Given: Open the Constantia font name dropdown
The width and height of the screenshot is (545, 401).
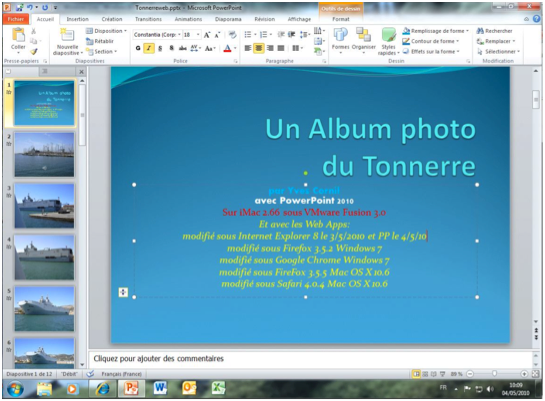Looking at the screenshot, I should [179, 35].
